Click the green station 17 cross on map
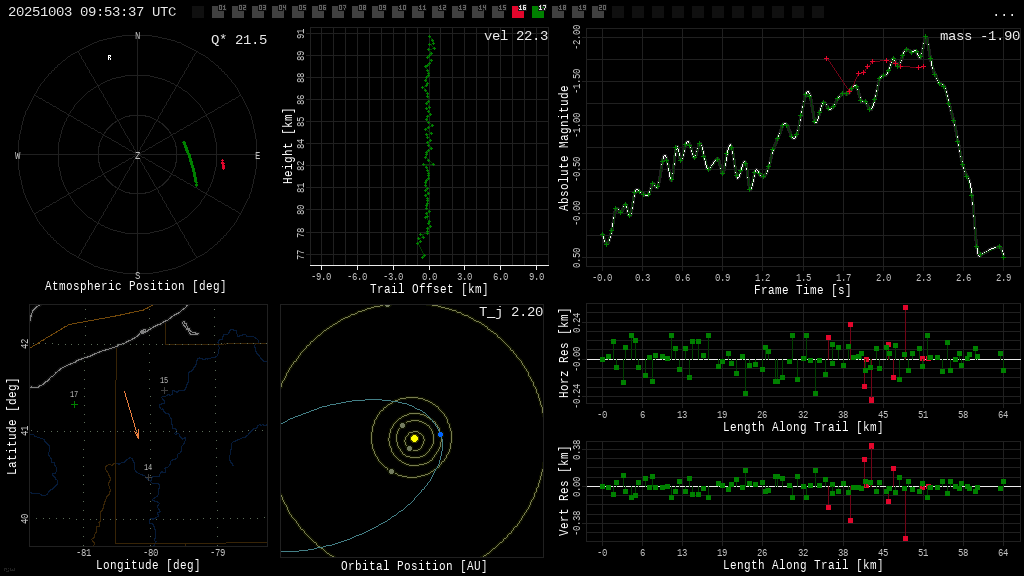Image resolution: width=1024 pixels, height=576 pixels. pyautogui.click(x=74, y=405)
